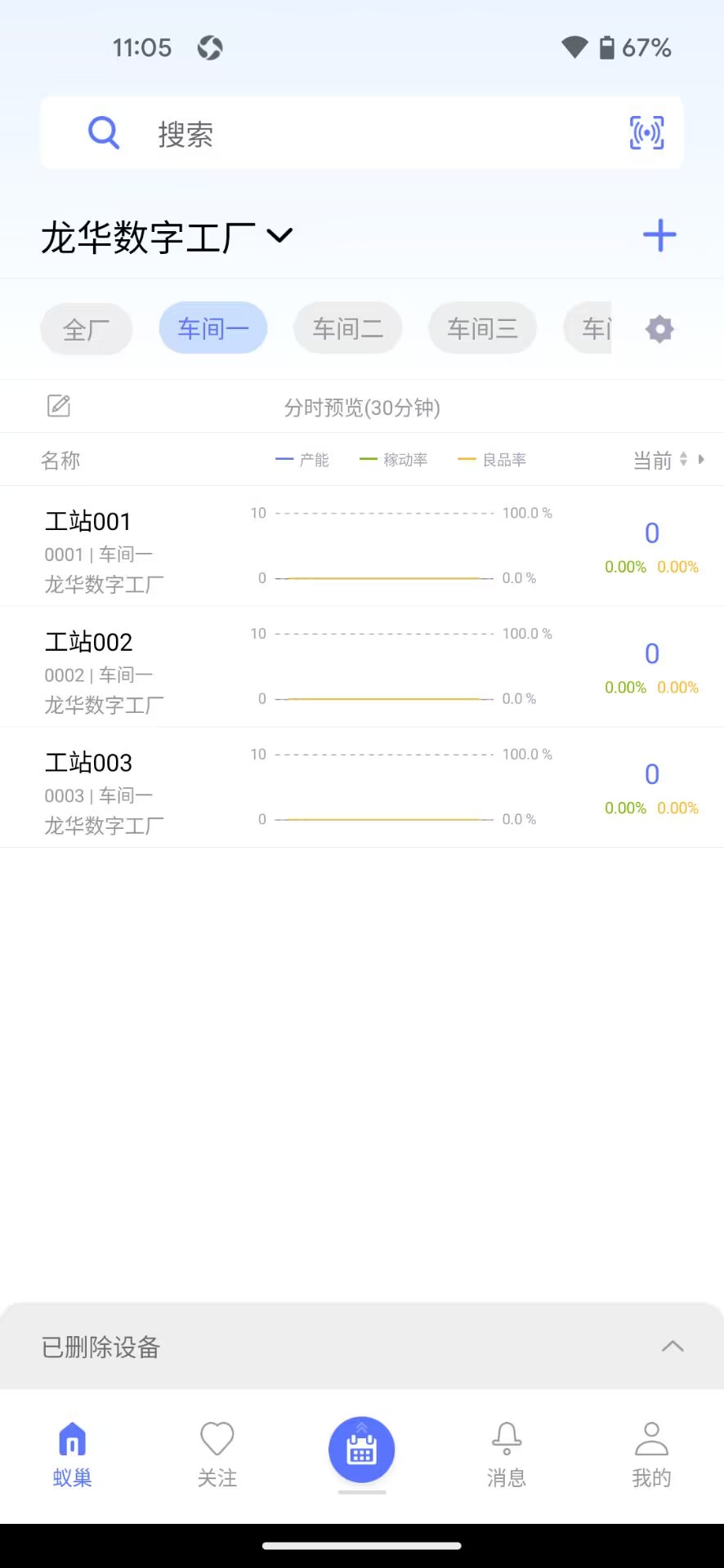Open the scan device icon
Screen dimensions: 724x1568
646,132
